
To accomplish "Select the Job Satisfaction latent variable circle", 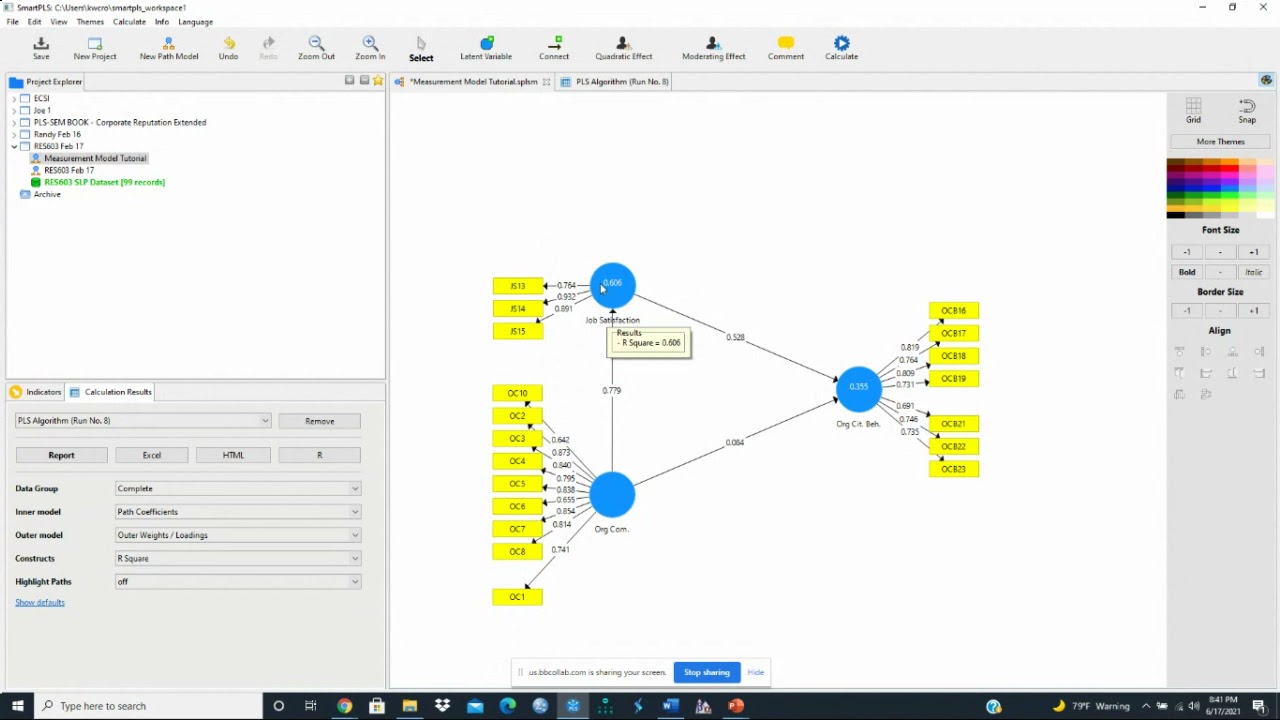I will pyautogui.click(x=613, y=286).
